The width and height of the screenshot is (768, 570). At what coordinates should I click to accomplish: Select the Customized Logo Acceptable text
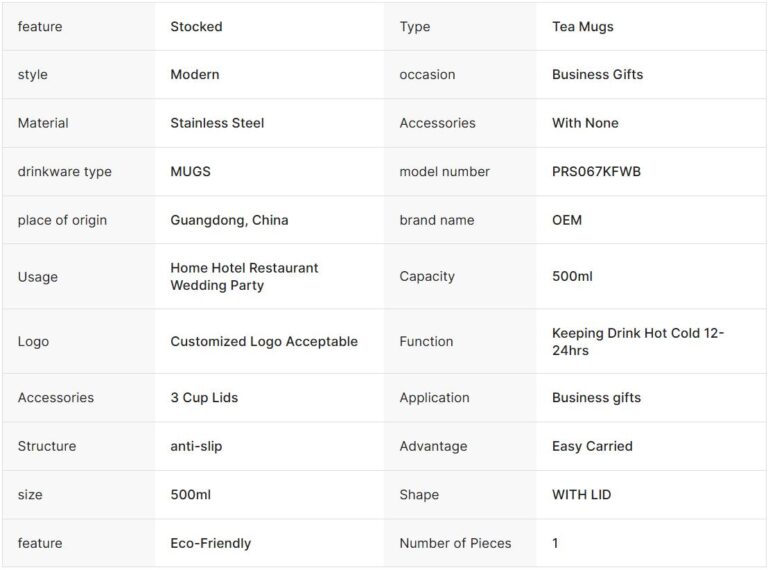click(263, 341)
